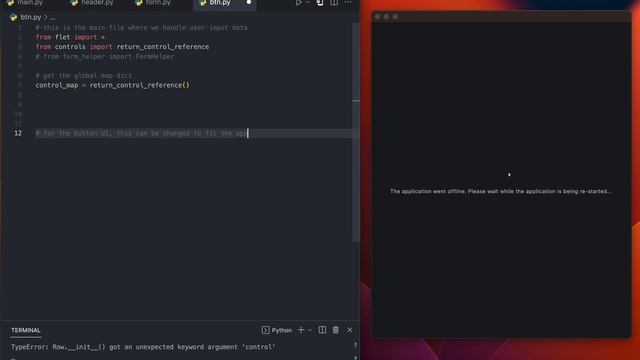Open editor More Actions ellipsis menu
640x360 pixels.
(348, 2)
